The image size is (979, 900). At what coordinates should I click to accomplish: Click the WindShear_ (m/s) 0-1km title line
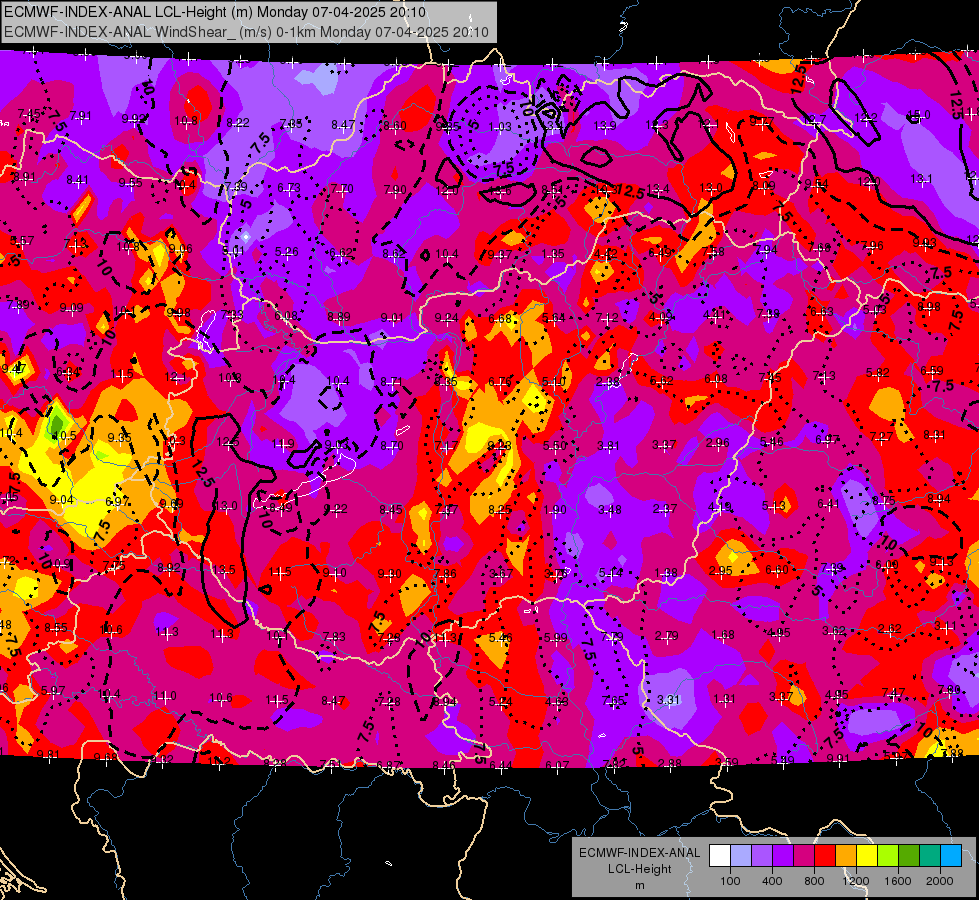(246, 32)
